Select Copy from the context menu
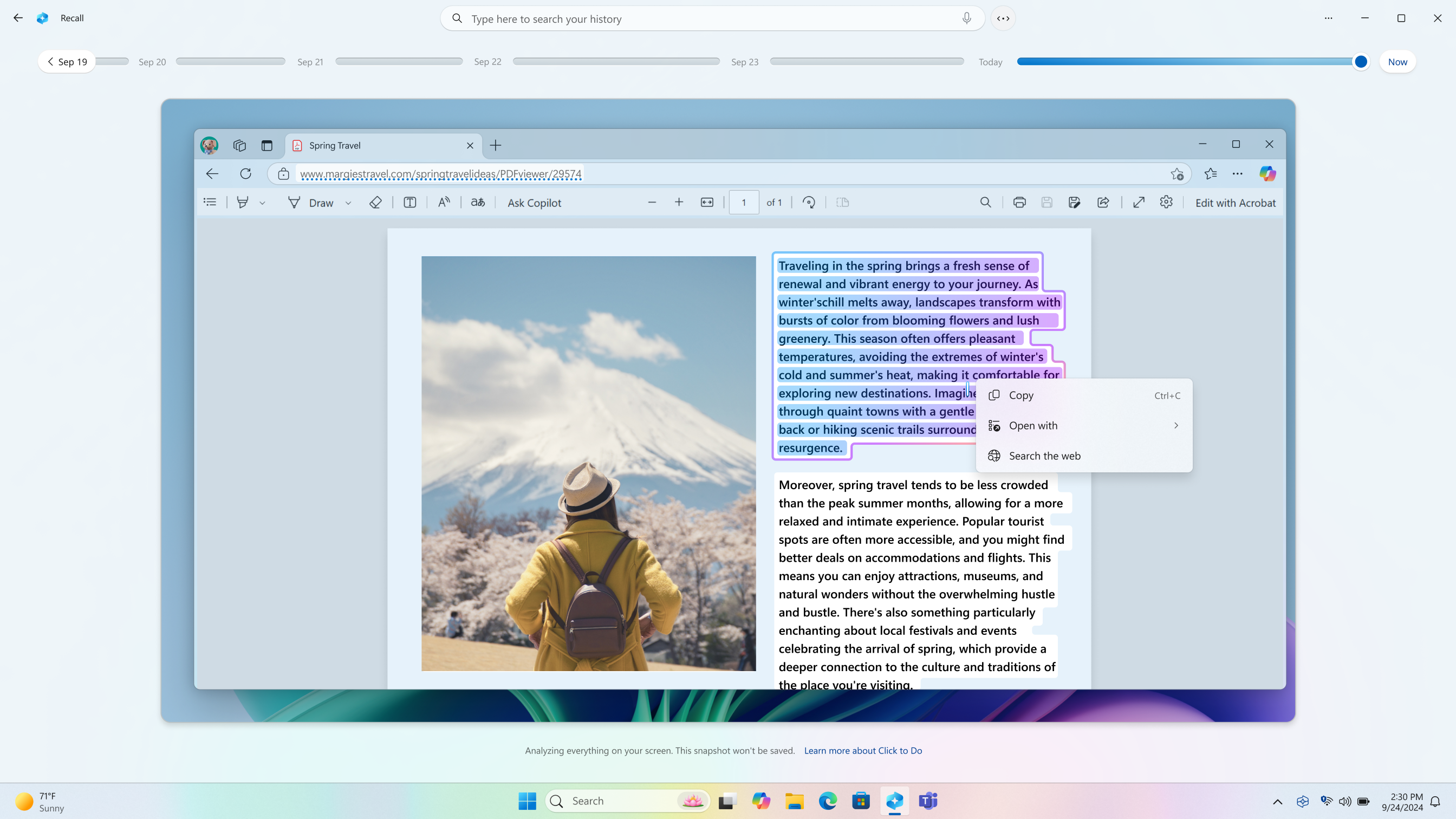Image resolution: width=1456 pixels, height=819 pixels. click(1021, 394)
